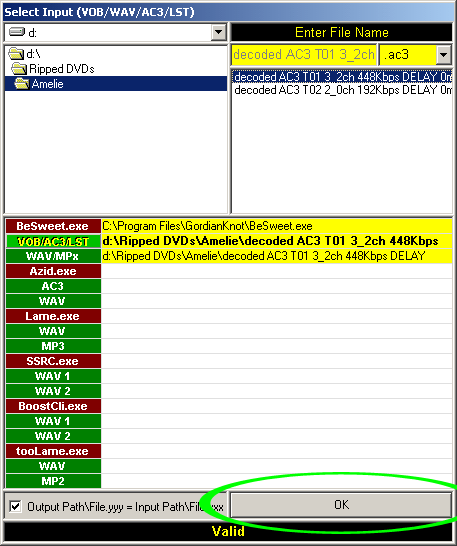
Task: Select the d:\ root folder icon
Action: pos(16,54)
